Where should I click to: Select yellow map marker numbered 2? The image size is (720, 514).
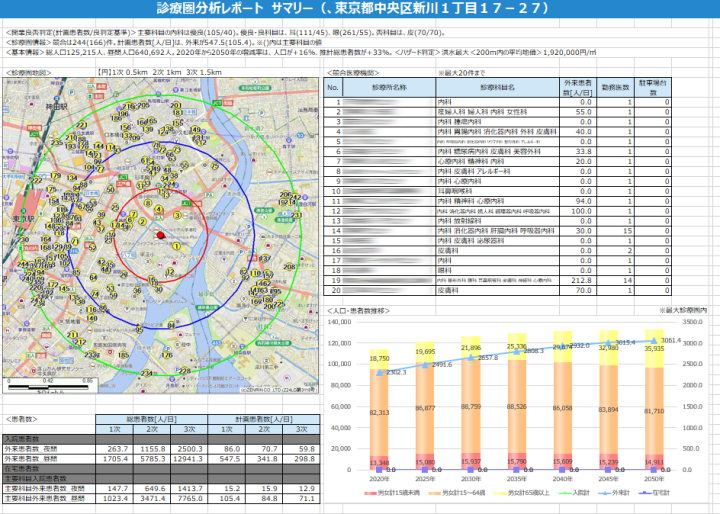point(143,222)
